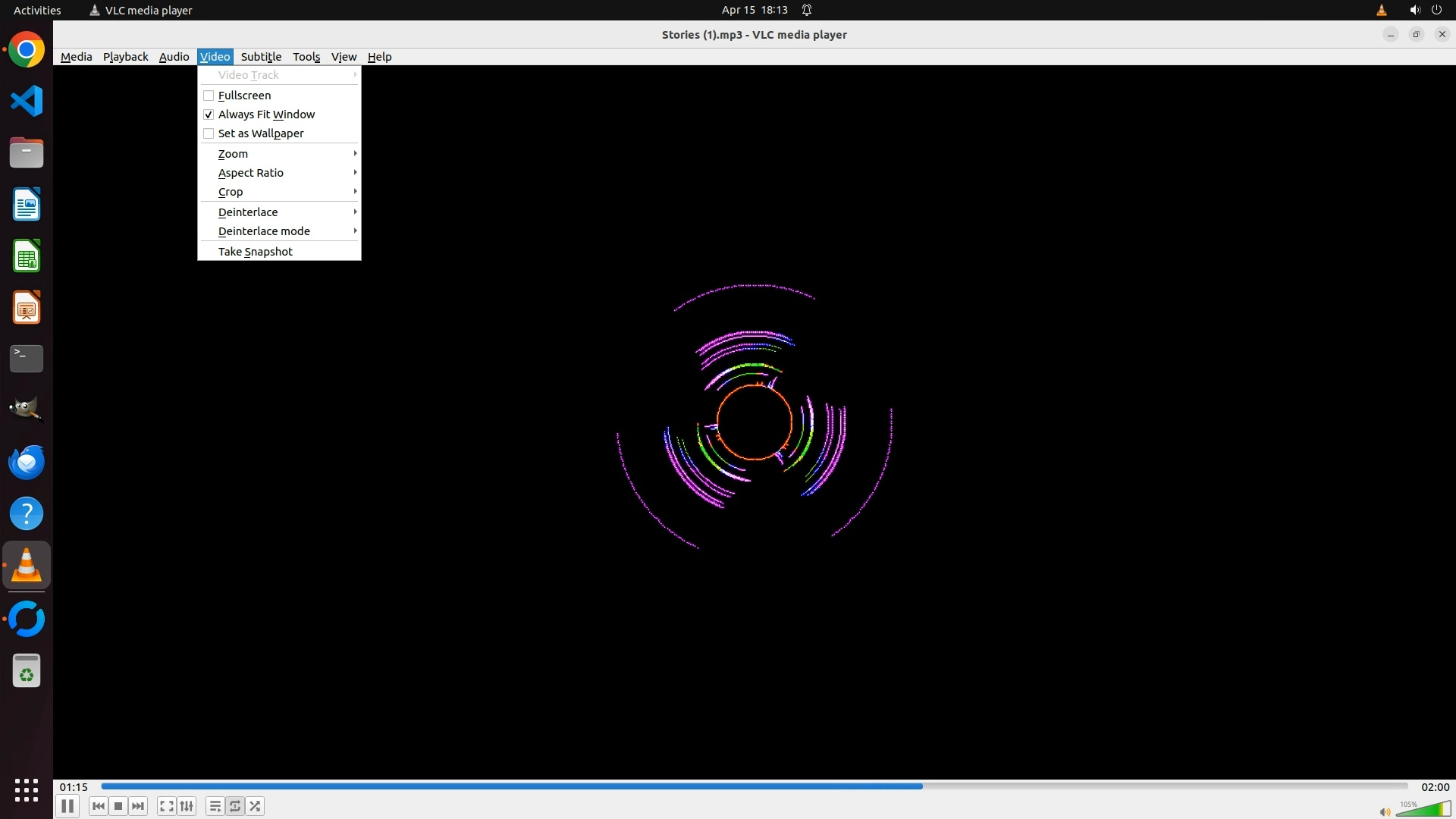
Task: Skip to the next media track
Action: point(138,806)
